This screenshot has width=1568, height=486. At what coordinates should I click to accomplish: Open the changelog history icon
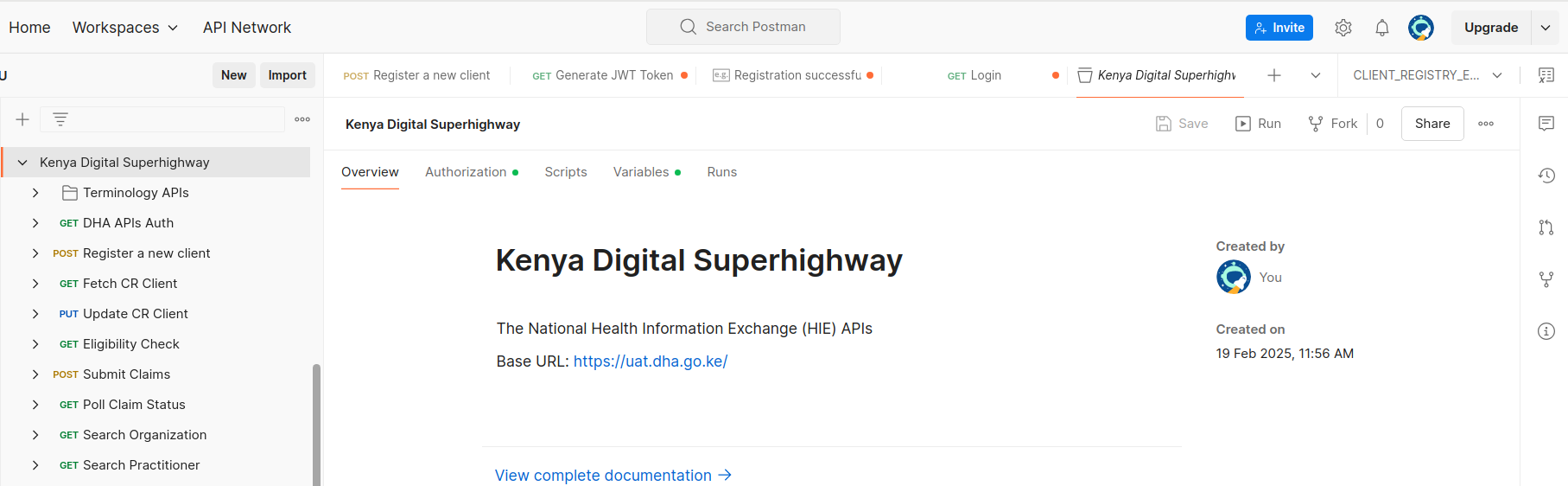tap(1546, 176)
